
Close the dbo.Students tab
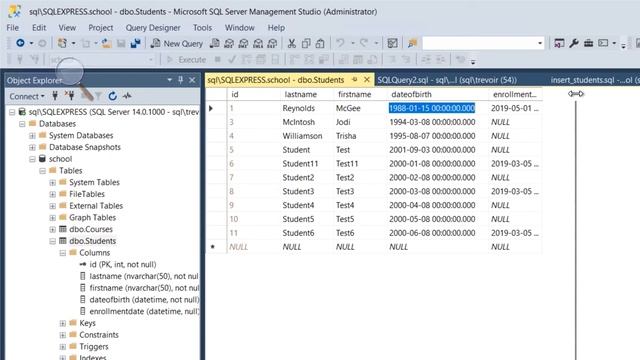point(367,80)
